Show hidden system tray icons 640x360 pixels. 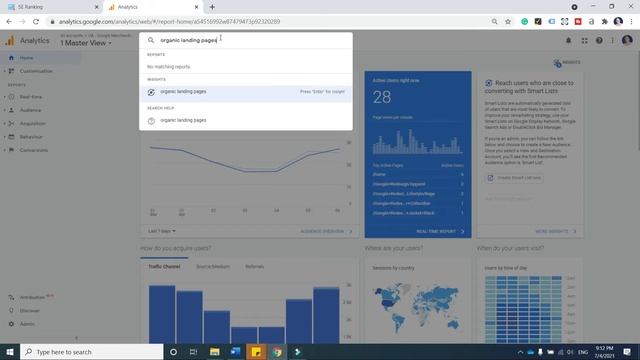(x=520, y=352)
